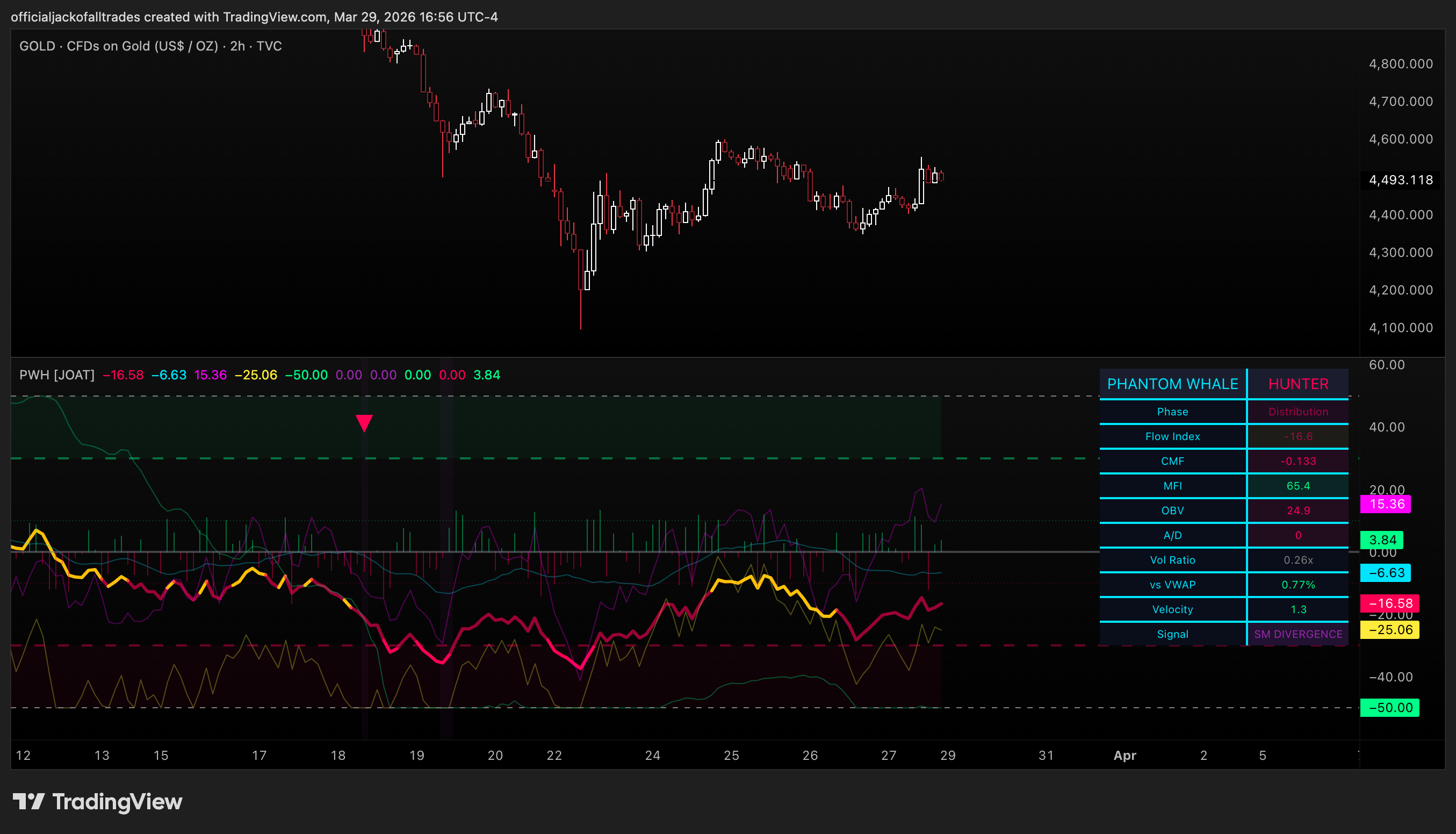The image size is (1456, 834).
Task: Click the SM DIVERGENCE signal value
Action: pos(1298,634)
